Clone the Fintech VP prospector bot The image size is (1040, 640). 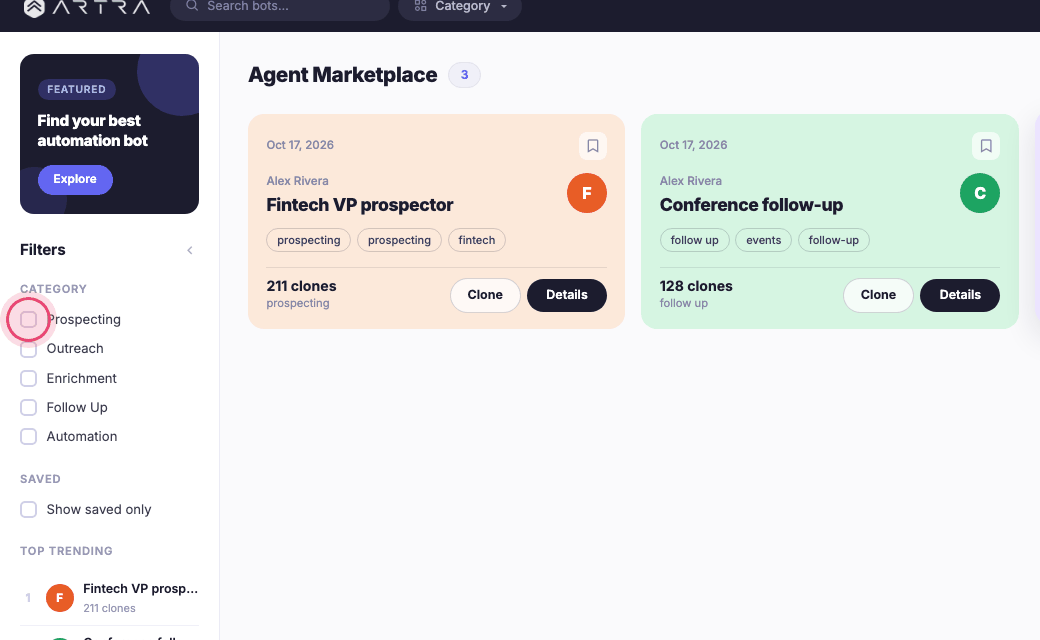tap(485, 295)
